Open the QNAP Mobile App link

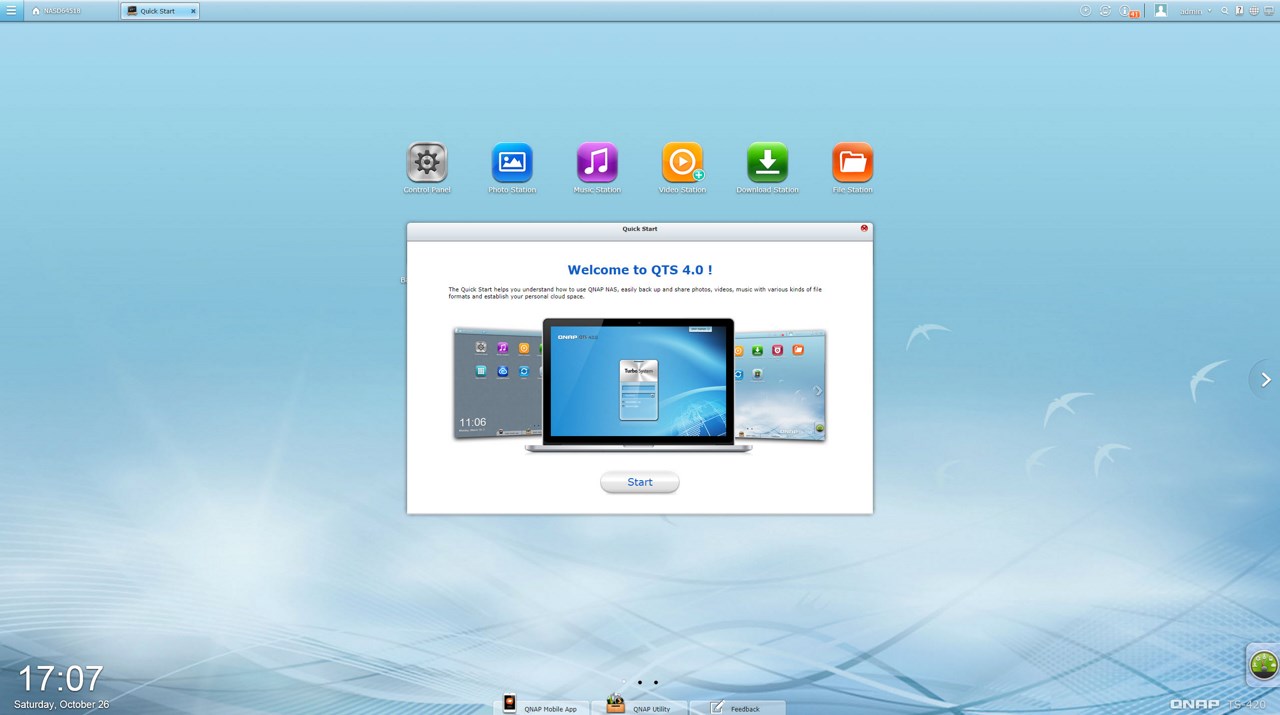pyautogui.click(x=541, y=706)
